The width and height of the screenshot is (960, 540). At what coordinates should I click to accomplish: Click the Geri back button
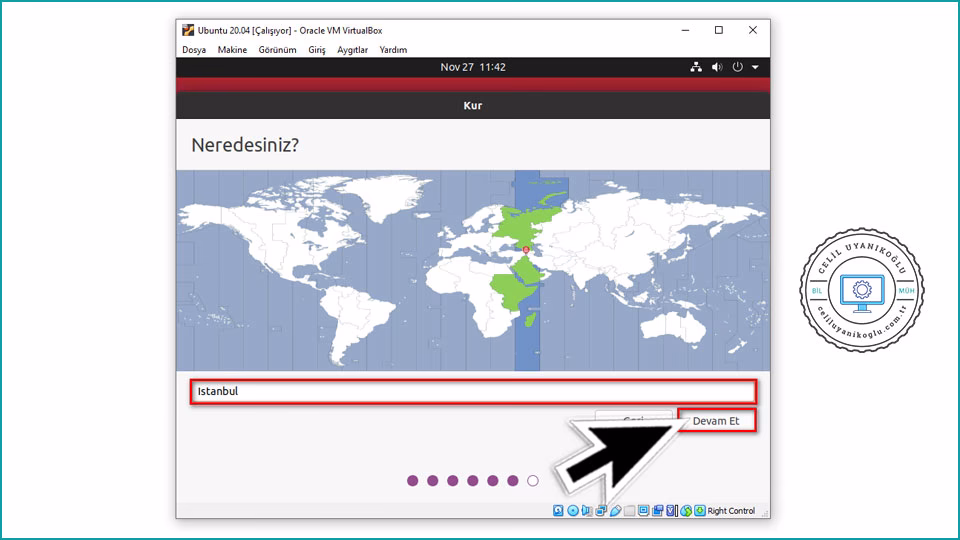[x=633, y=420]
